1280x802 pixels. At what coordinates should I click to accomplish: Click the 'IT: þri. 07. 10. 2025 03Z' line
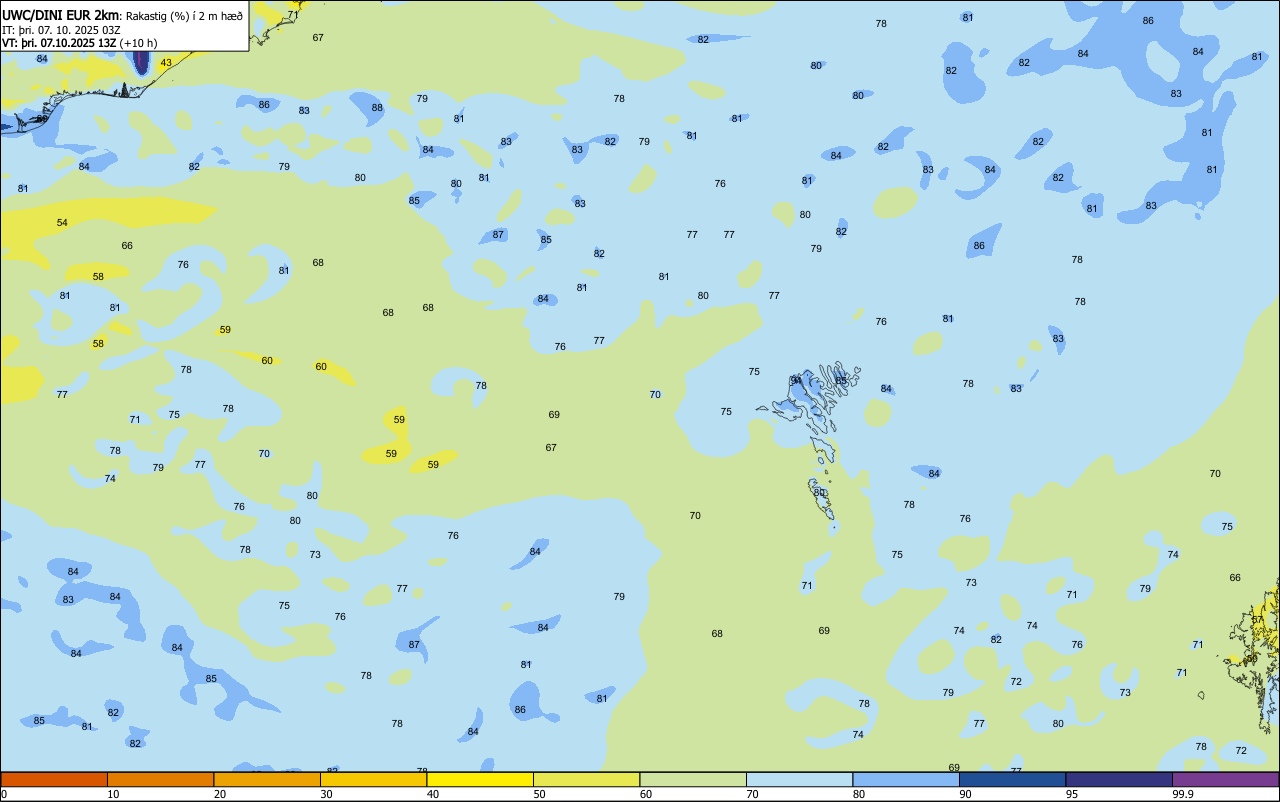click(61, 30)
